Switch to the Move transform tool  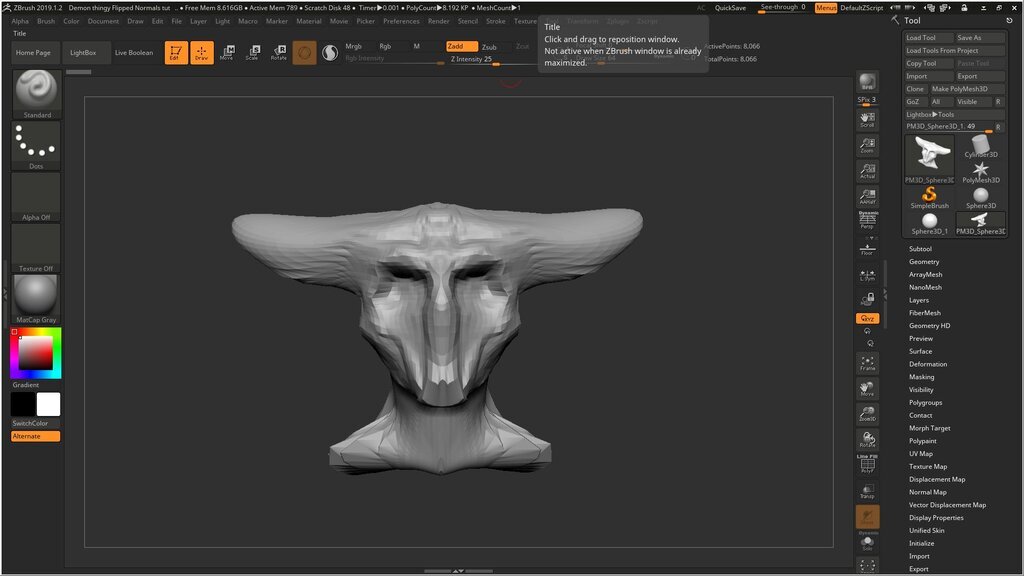pyautogui.click(x=227, y=53)
